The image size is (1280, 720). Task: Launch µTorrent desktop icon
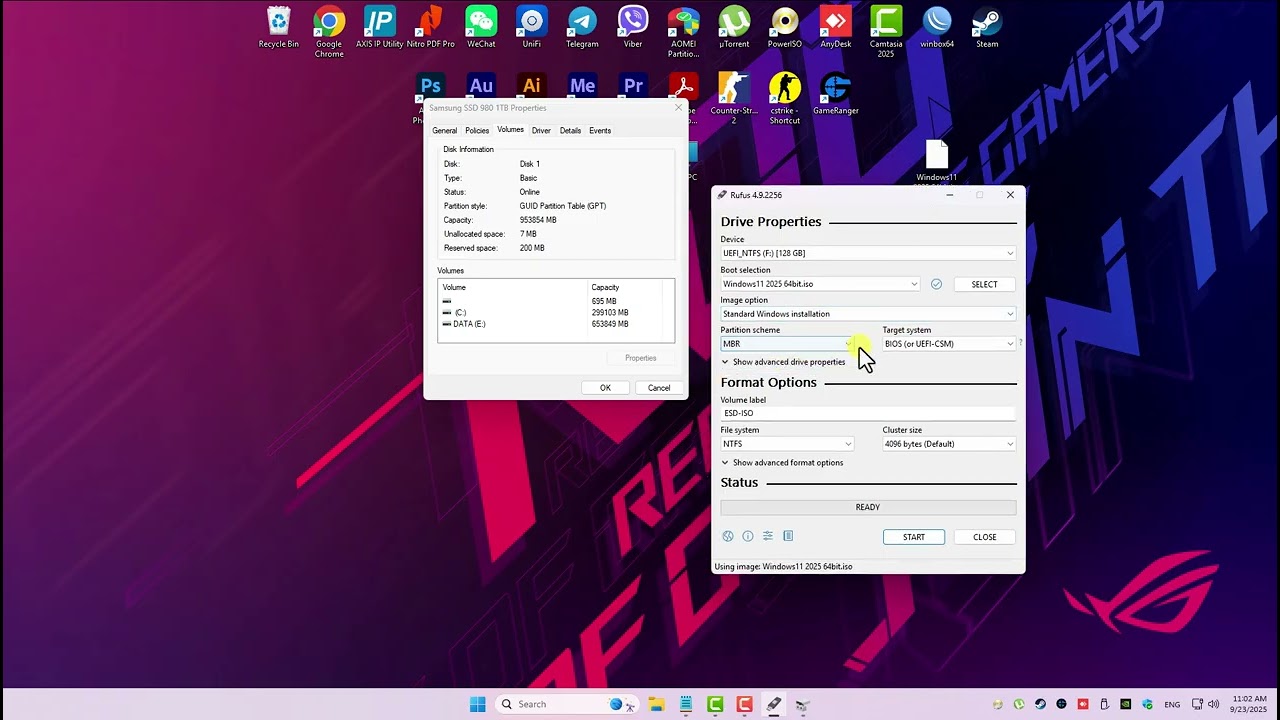734,28
